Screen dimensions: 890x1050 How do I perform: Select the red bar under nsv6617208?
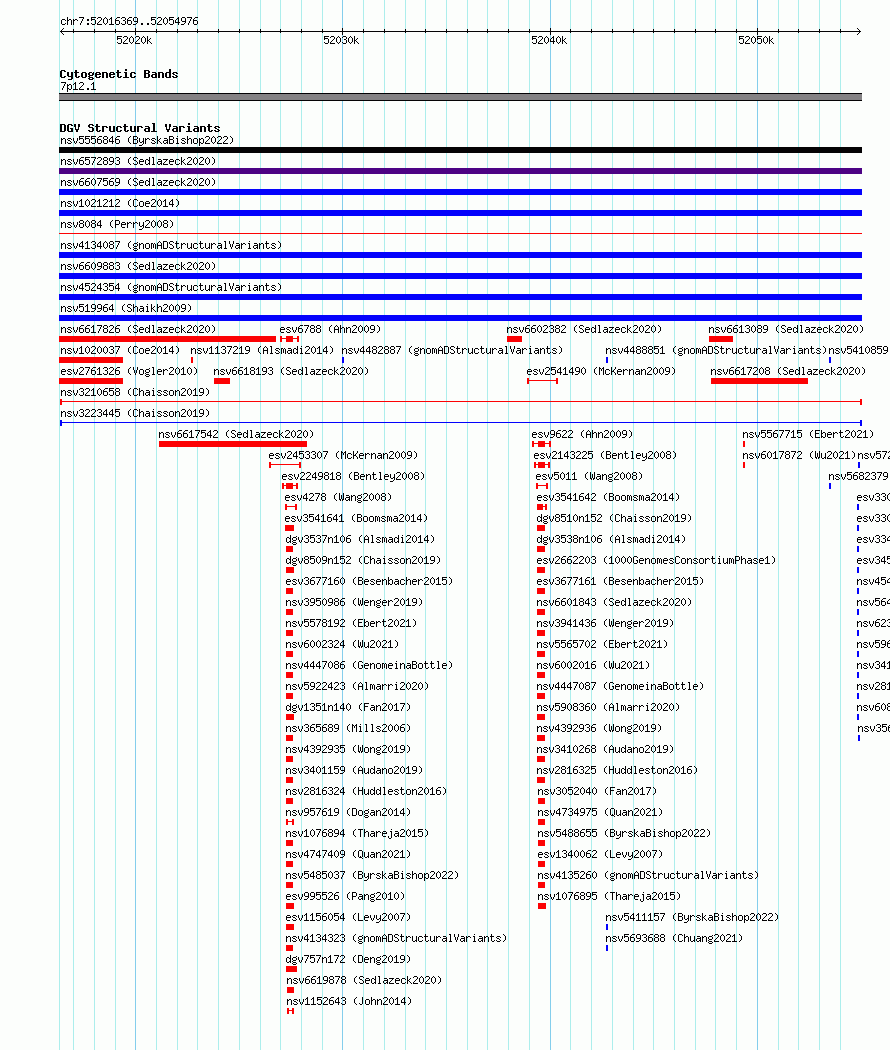click(759, 381)
